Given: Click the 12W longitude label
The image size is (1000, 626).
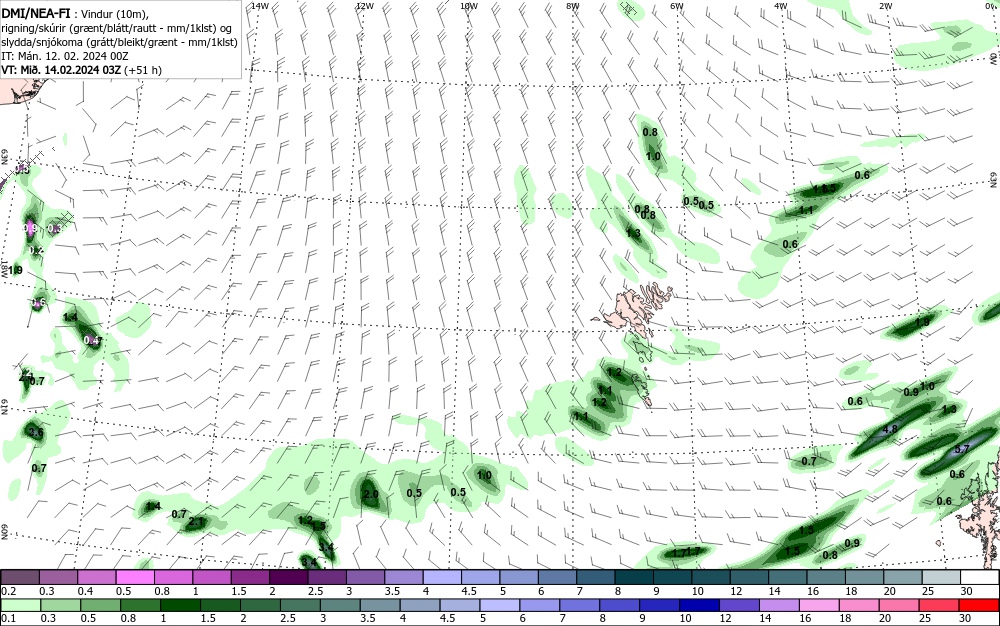Looking at the screenshot, I should (x=364, y=6).
